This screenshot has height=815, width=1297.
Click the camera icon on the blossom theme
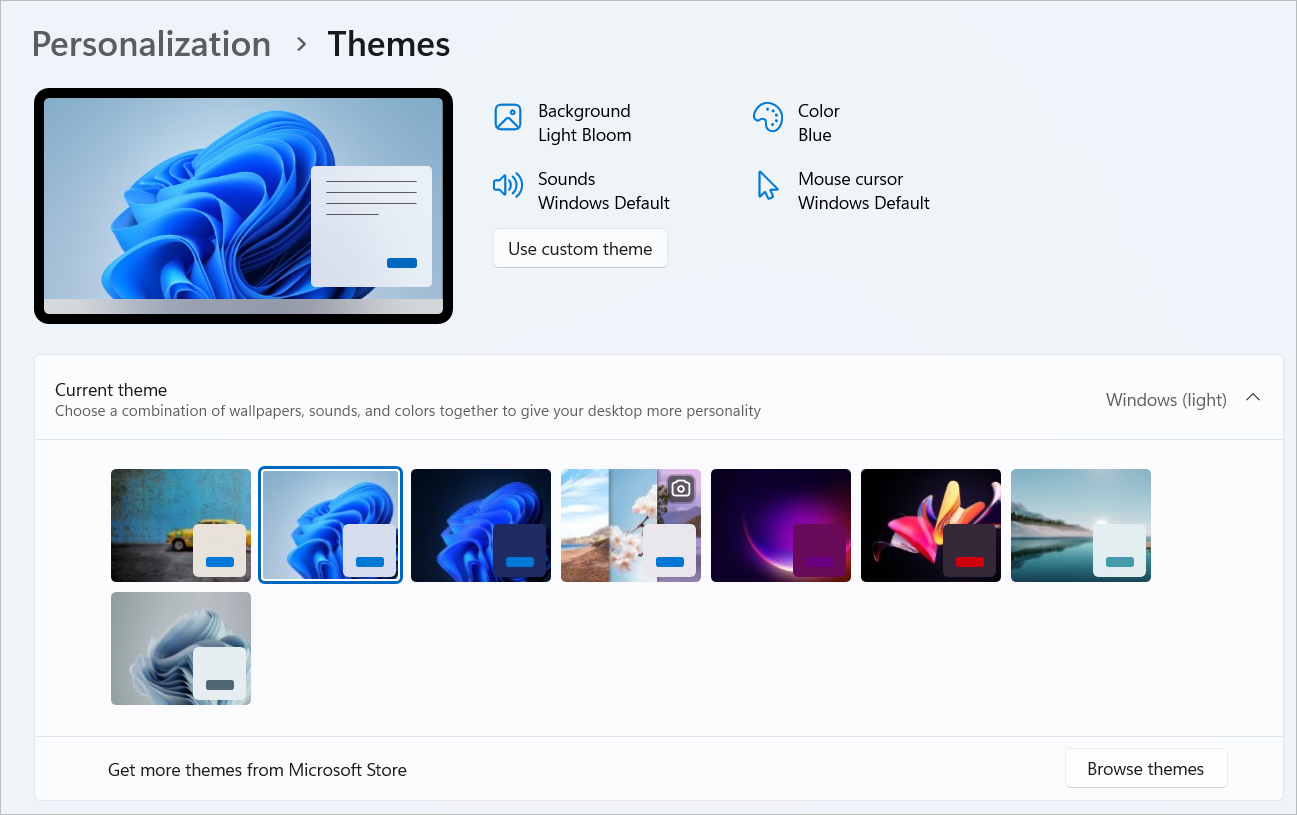click(681, 488)
